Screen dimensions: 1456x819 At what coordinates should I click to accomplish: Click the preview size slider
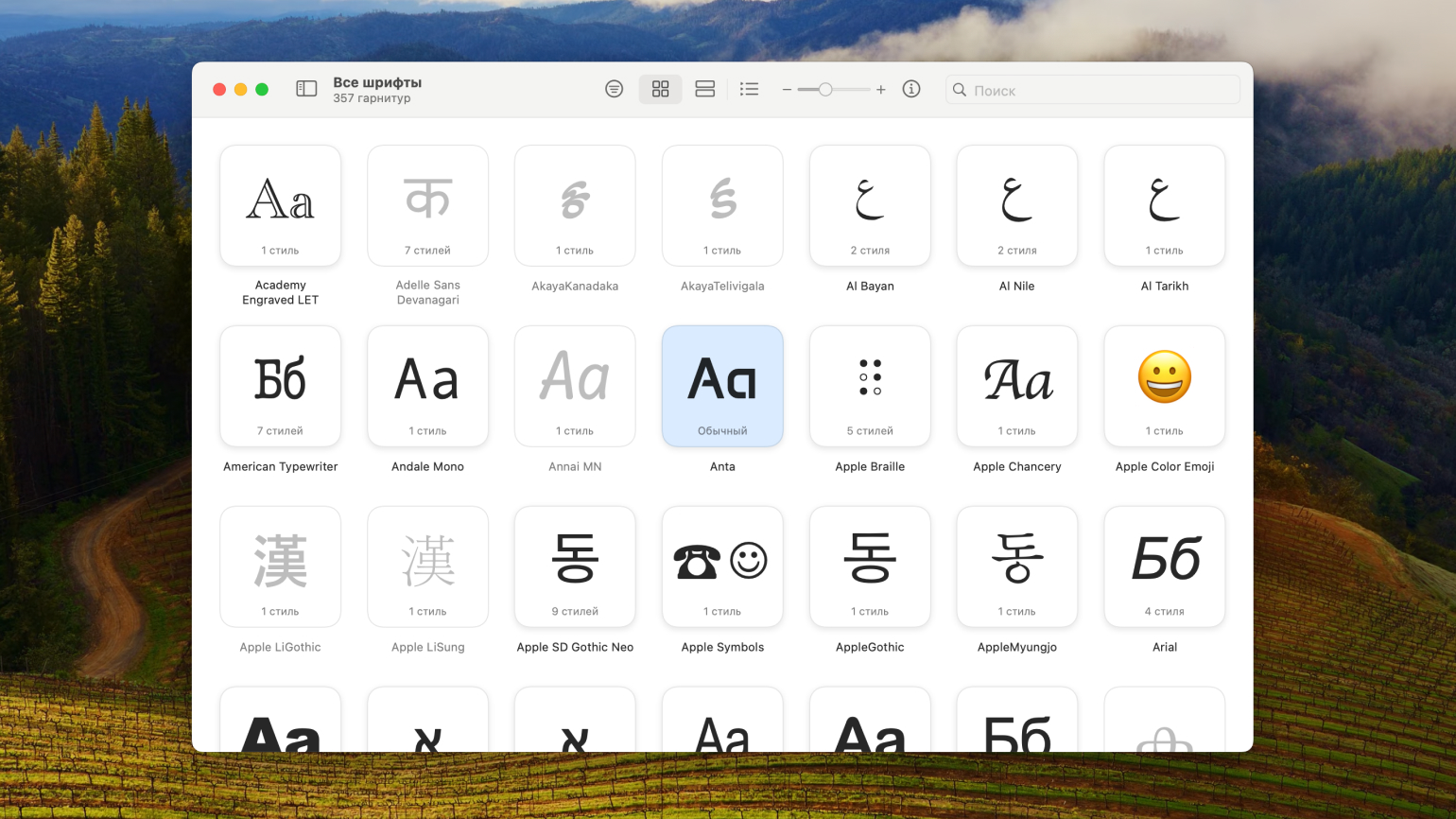tap(825, 90)
